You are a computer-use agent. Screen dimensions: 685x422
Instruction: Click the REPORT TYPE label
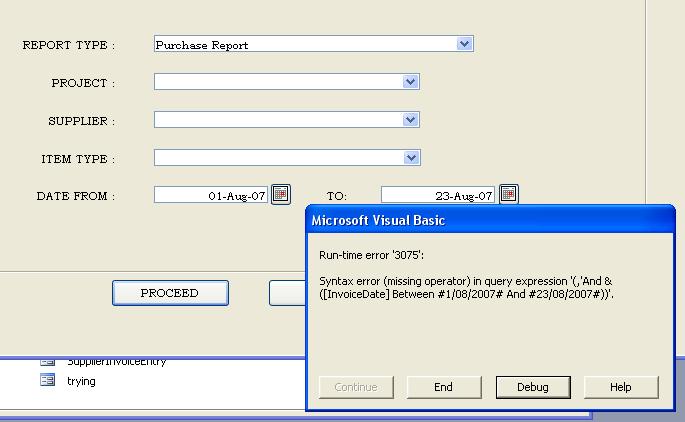69,45
